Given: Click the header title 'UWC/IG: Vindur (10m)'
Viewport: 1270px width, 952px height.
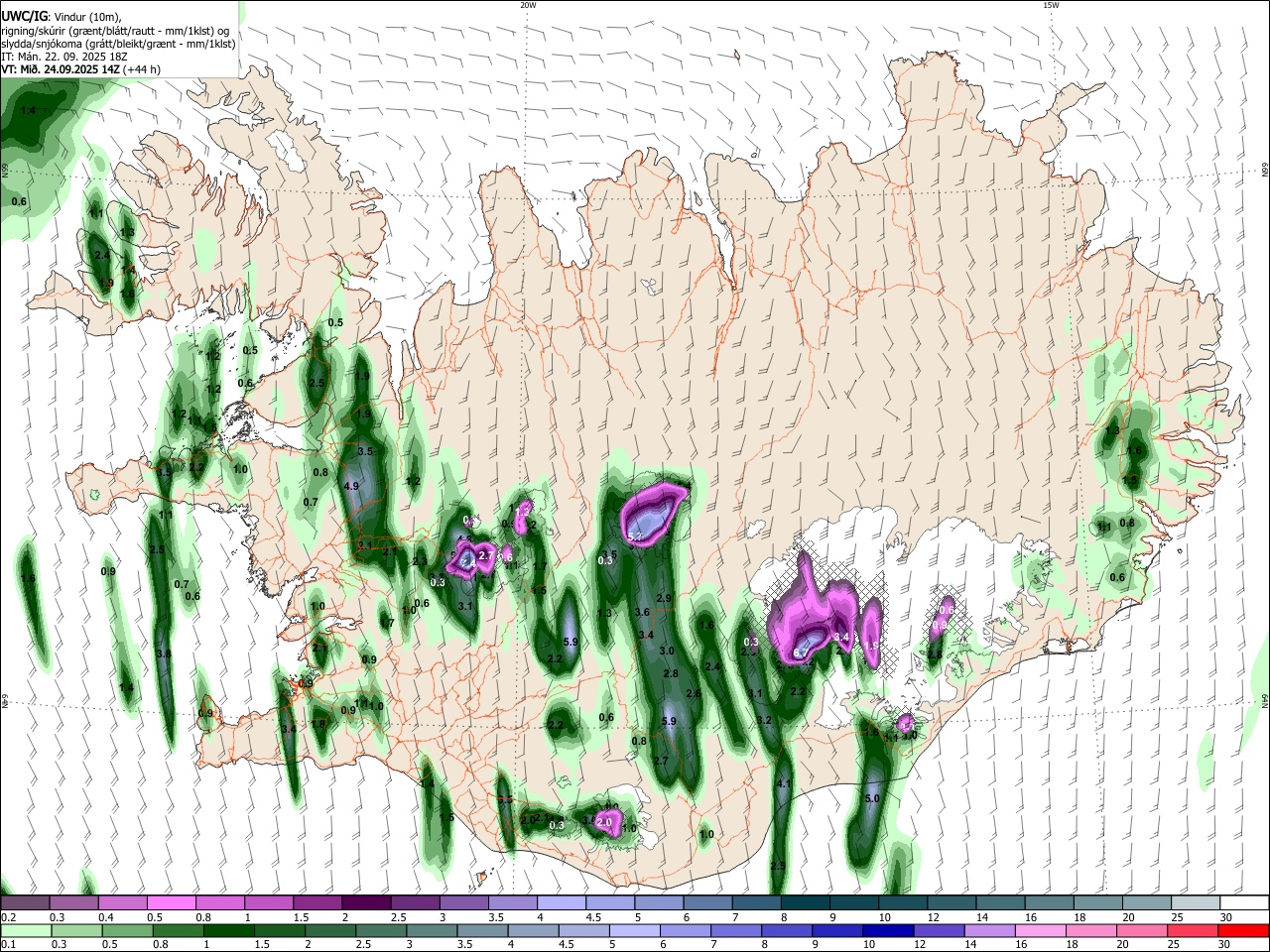Looking at the screenshot, I should point(61,17).
